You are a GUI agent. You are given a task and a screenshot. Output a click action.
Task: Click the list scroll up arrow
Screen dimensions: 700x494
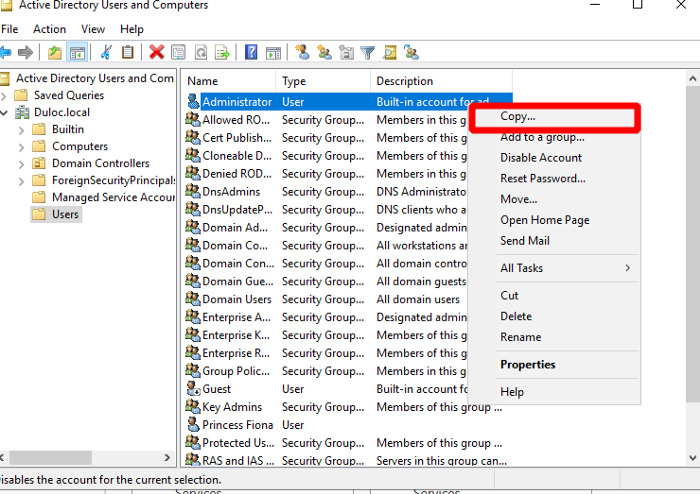692,79
